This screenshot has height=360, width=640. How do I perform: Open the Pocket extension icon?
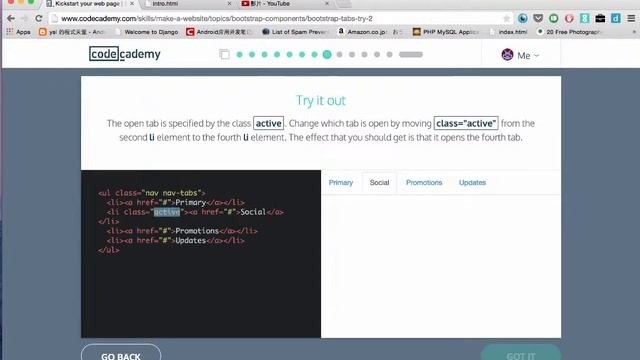538,18
